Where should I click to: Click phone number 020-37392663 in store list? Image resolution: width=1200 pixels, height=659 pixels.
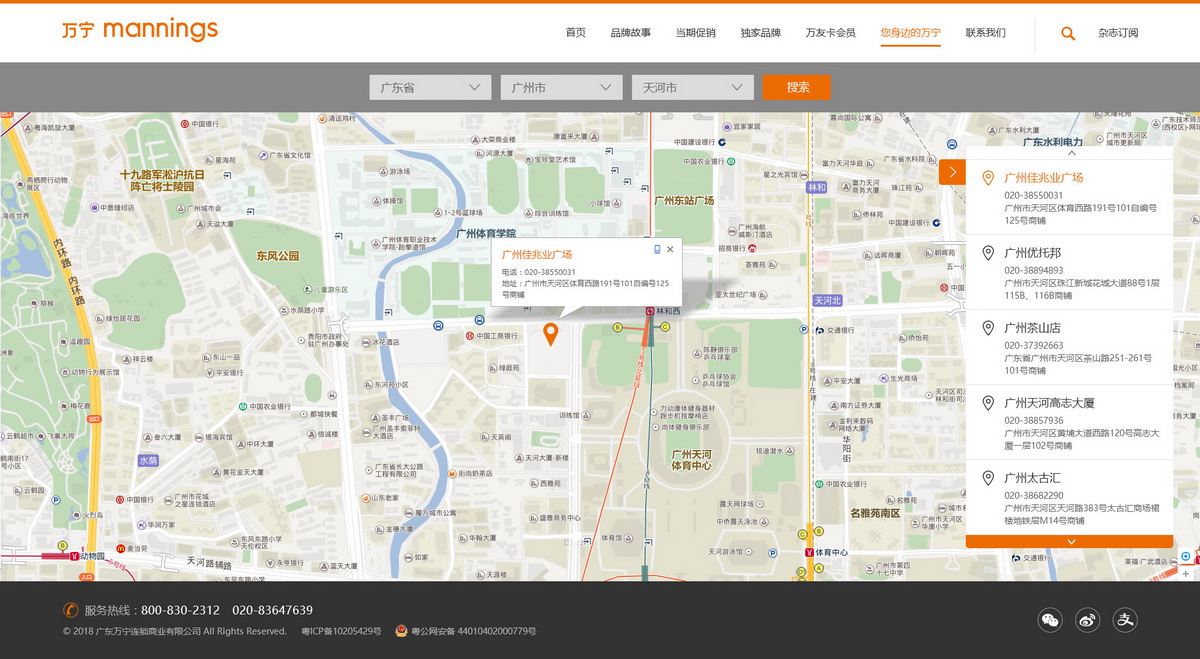click(1034, 346)
